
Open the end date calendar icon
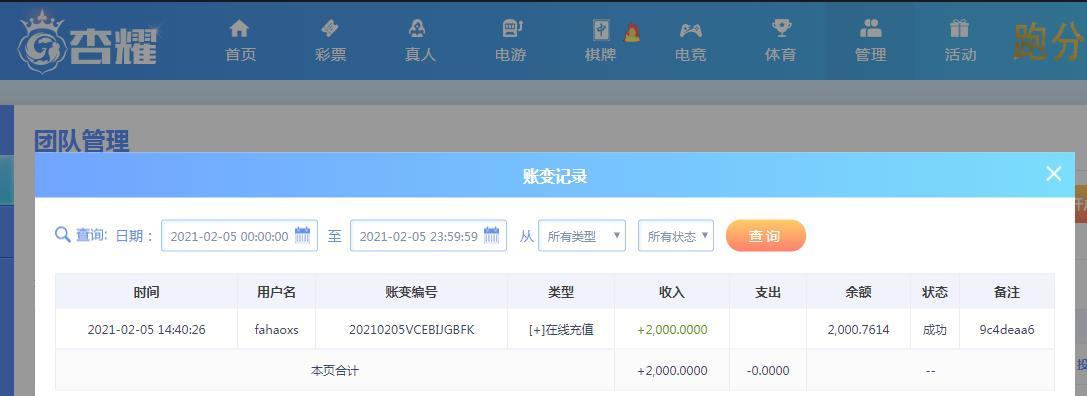[x=492, y=235]
